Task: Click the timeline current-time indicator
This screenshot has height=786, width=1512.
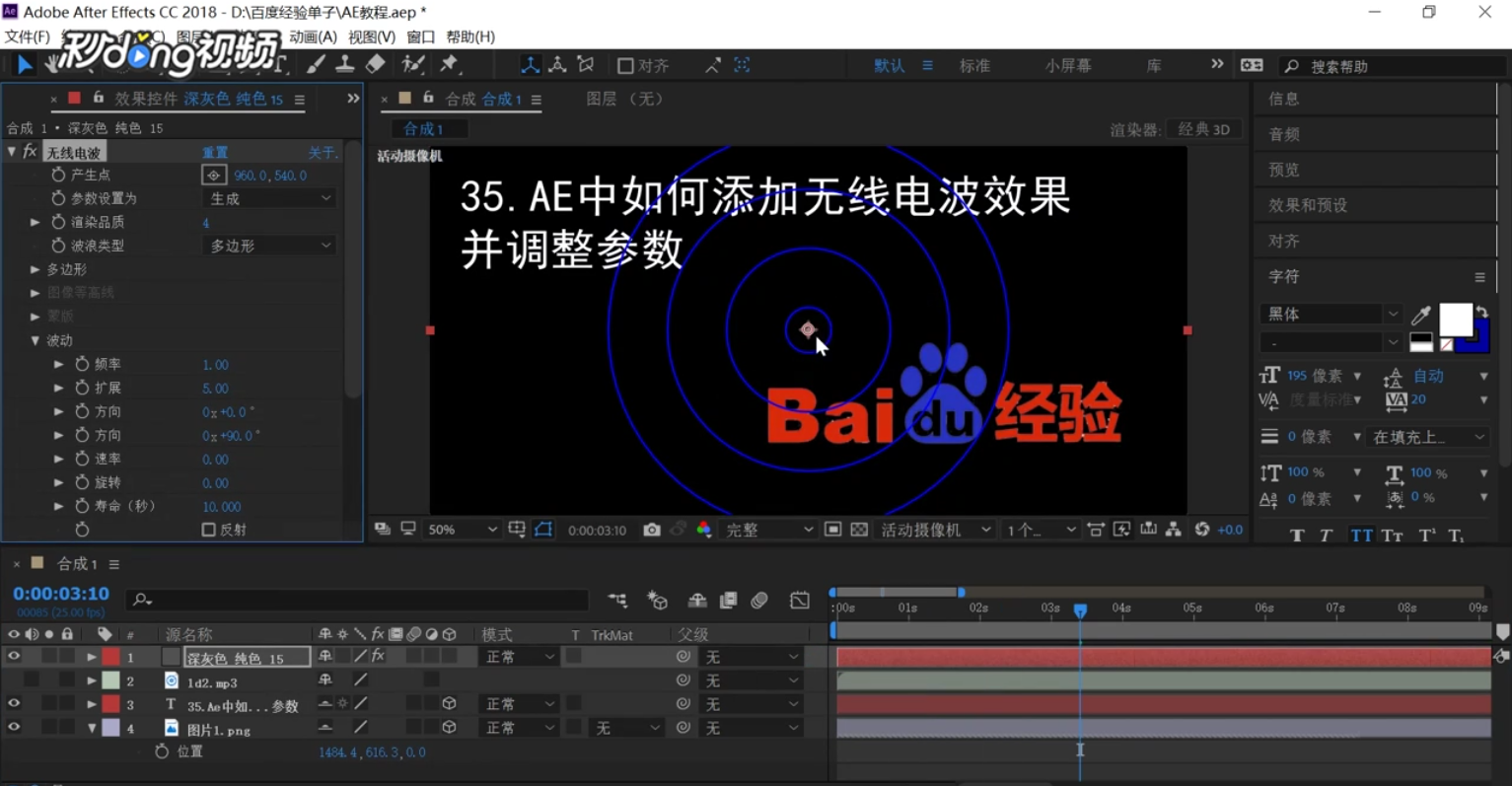Action: [1080, 610]
